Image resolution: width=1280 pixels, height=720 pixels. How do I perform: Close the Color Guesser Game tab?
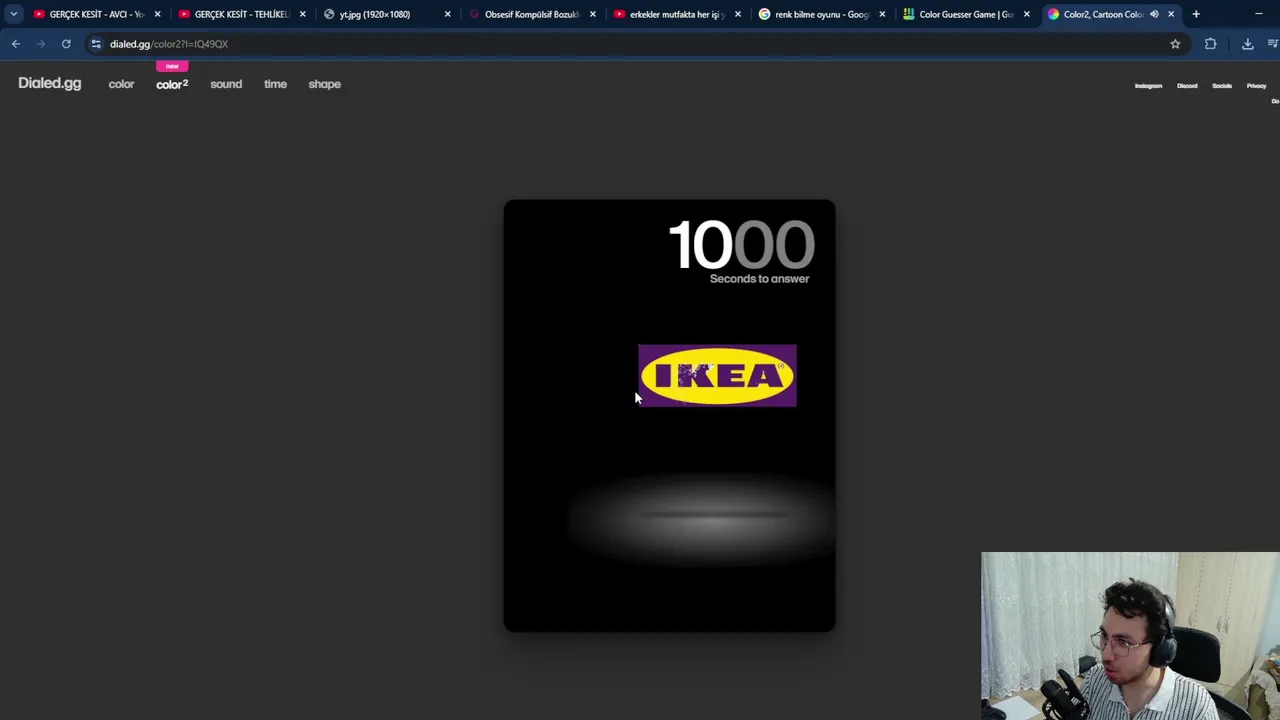(1026, 14)
